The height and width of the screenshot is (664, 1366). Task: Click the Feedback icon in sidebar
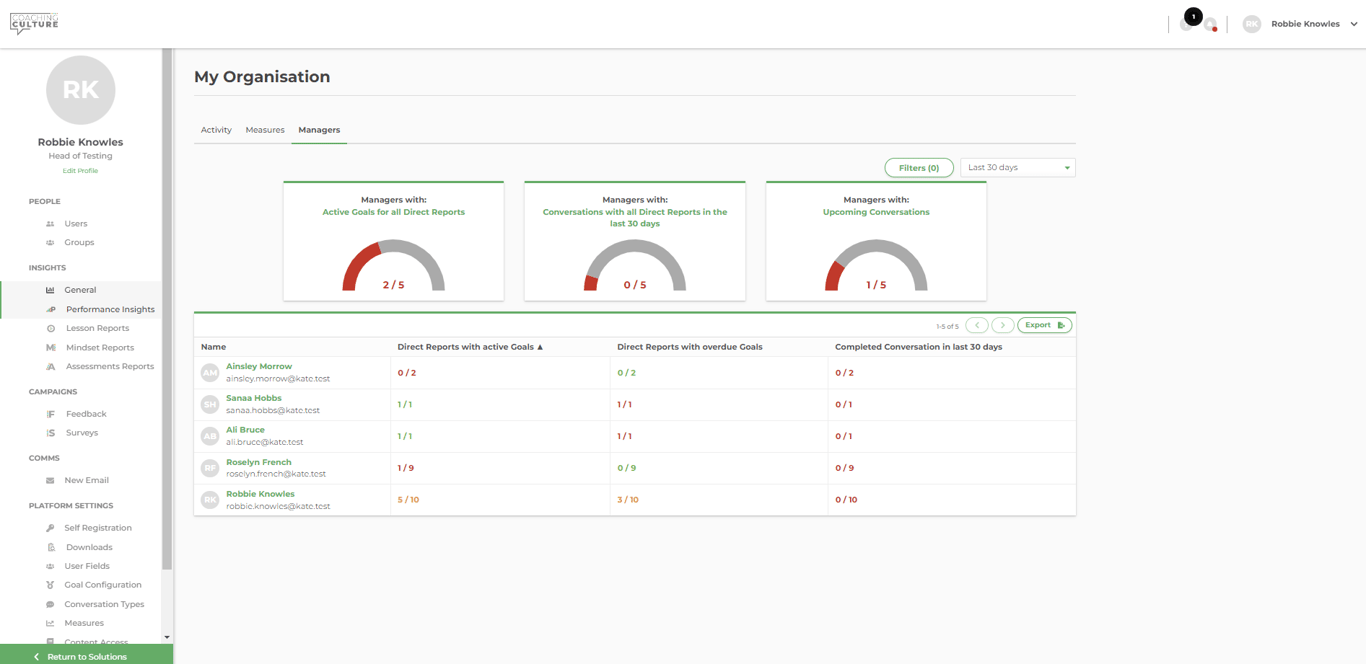[50, 414]
